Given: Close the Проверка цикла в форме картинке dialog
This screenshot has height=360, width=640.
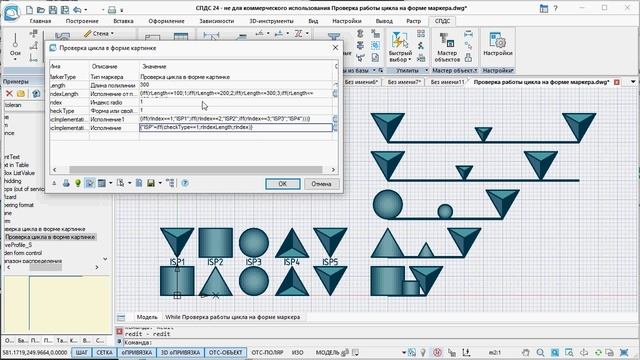Looking at the screenshot, I should 335,48.
